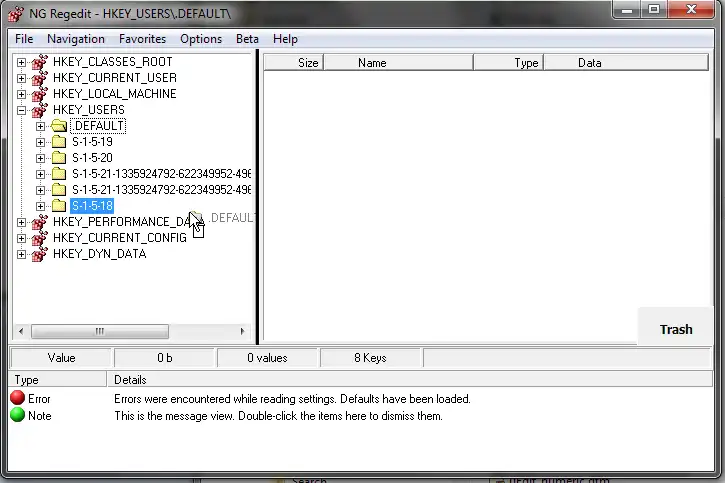Select the HKEY_CLASSES_ROOT tree item
The height and width of the screenshot is (483, 725).
[x=112, y=62]
